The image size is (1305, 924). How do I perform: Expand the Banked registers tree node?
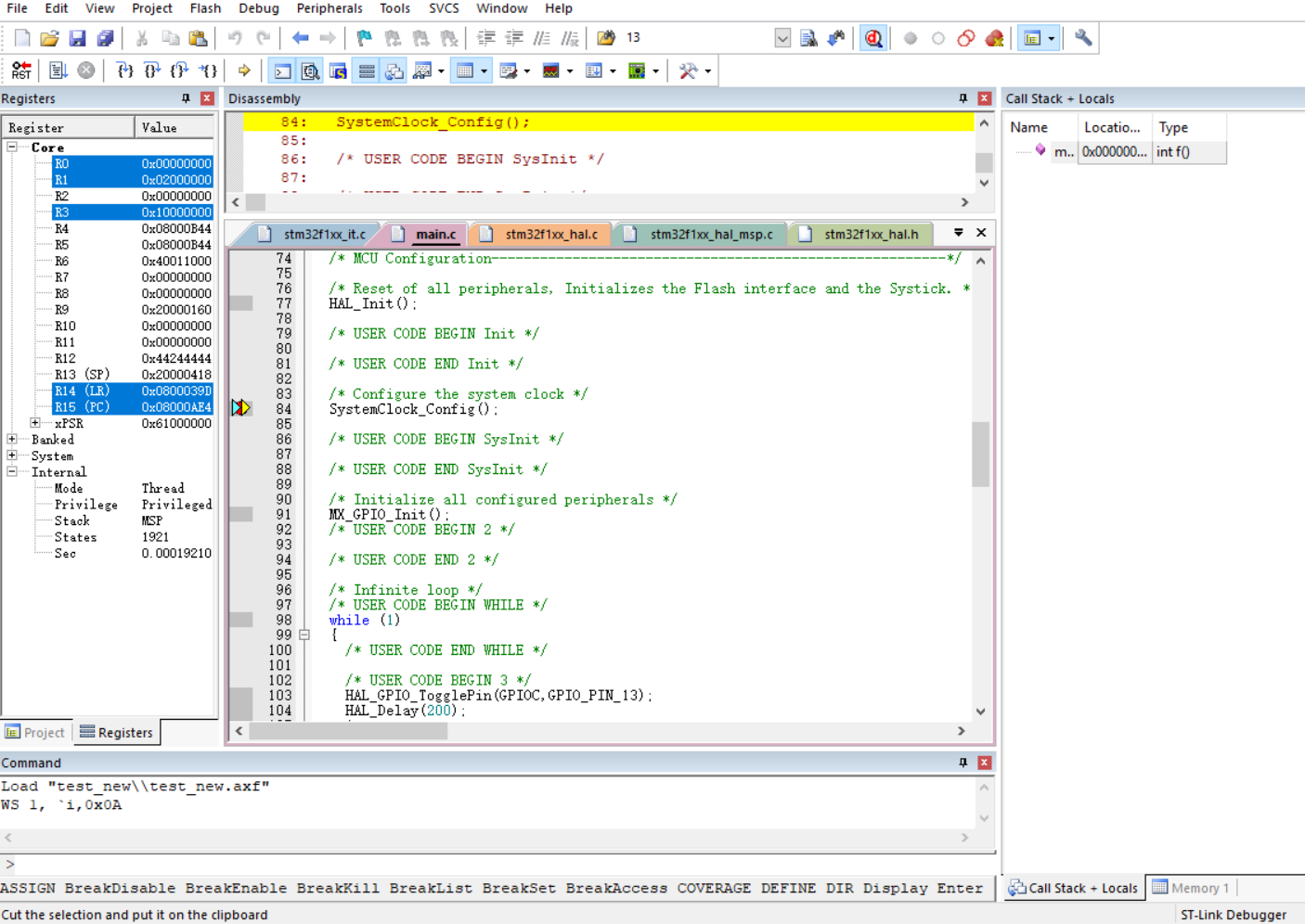(12, 440)
